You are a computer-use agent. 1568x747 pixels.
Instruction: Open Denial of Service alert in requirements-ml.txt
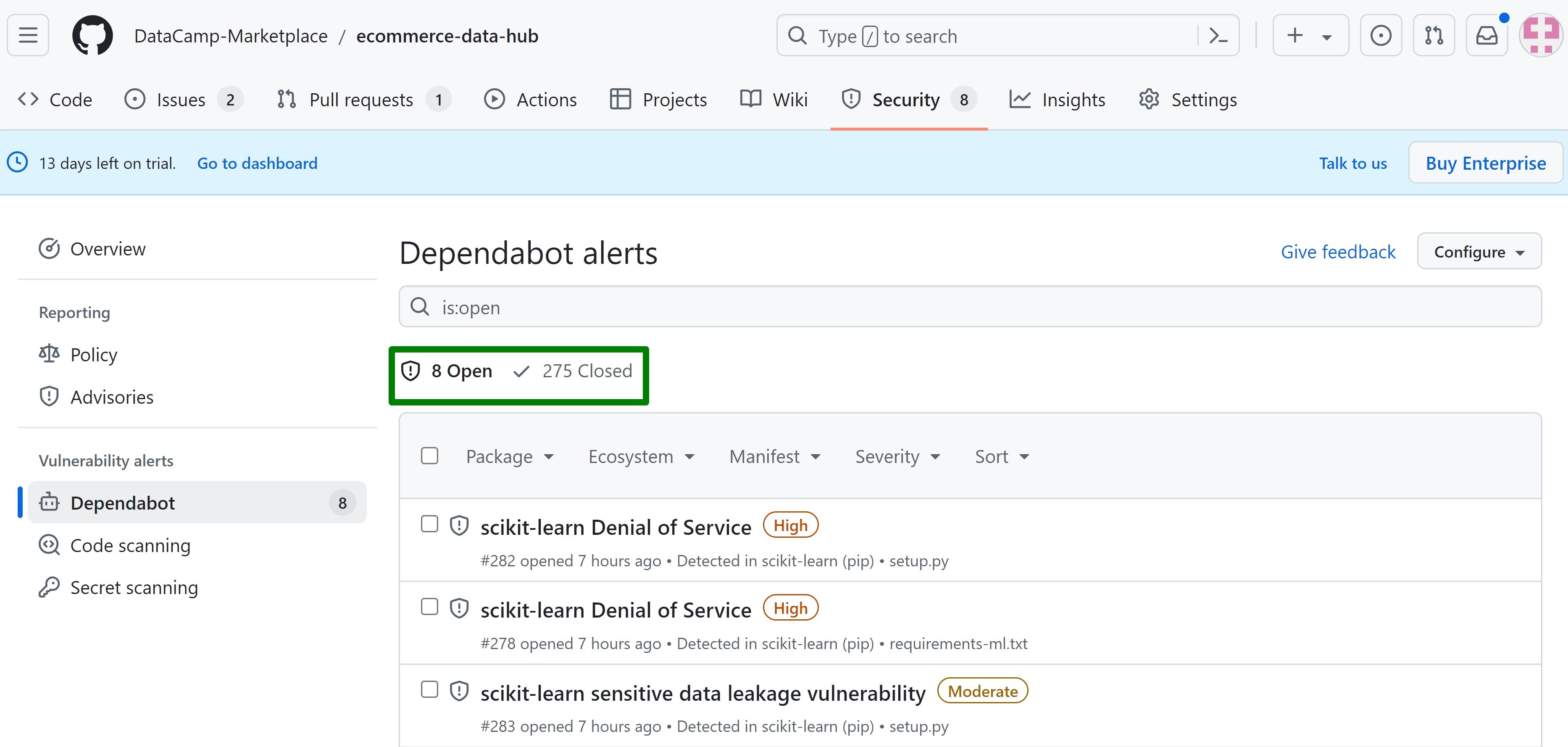coord(616,610)
